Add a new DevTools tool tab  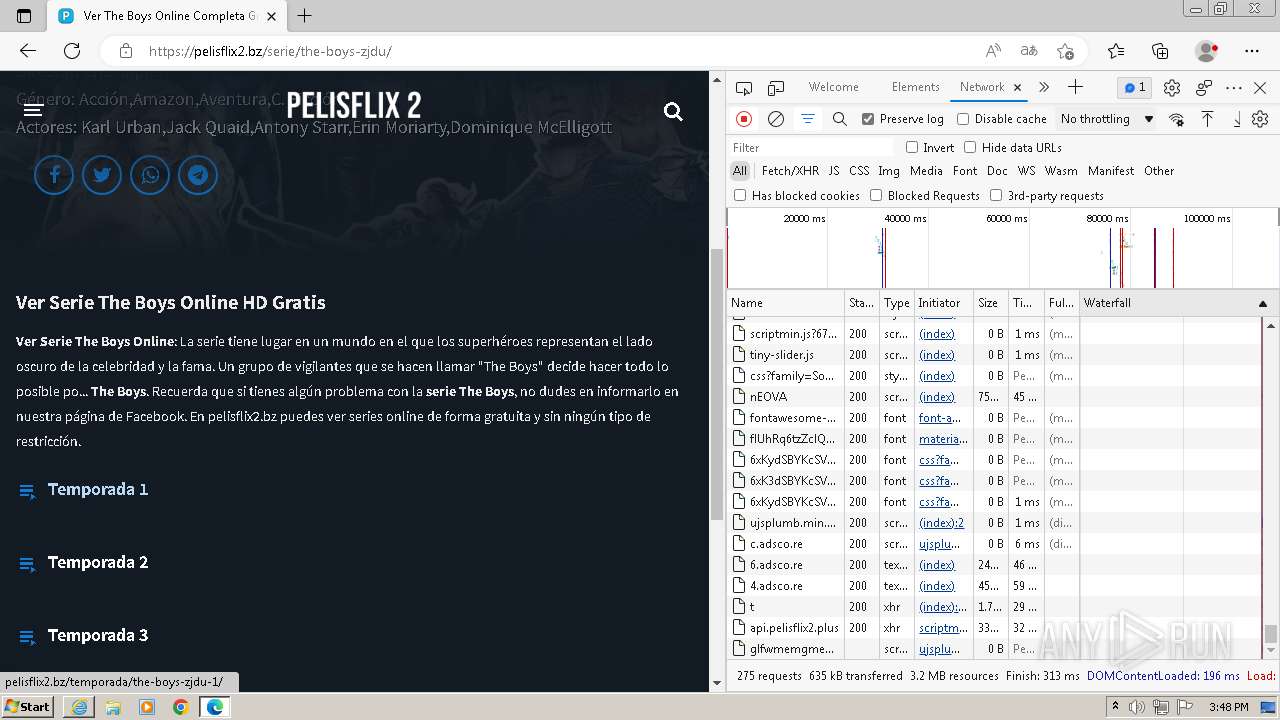pos(1075,87)
